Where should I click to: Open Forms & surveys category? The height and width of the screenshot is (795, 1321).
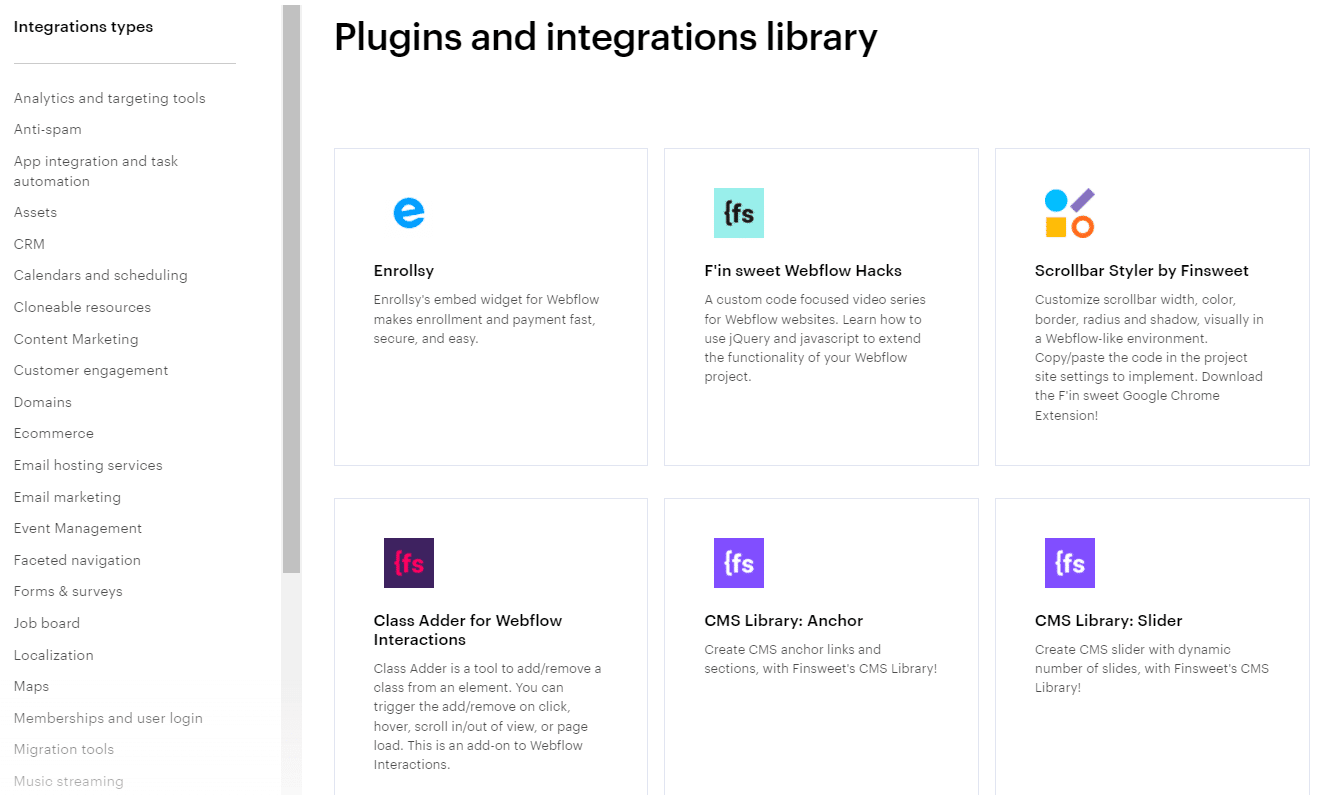tap(68, 591)
